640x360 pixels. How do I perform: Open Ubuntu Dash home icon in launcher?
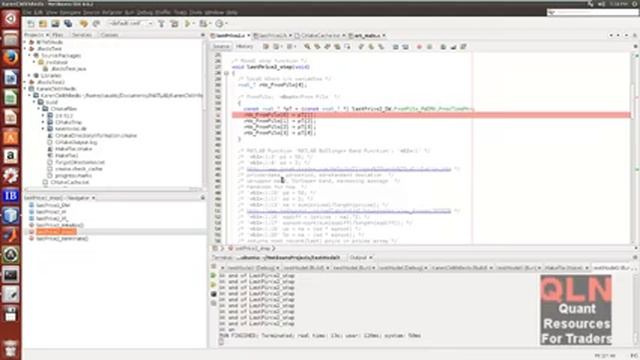(11, 18)
